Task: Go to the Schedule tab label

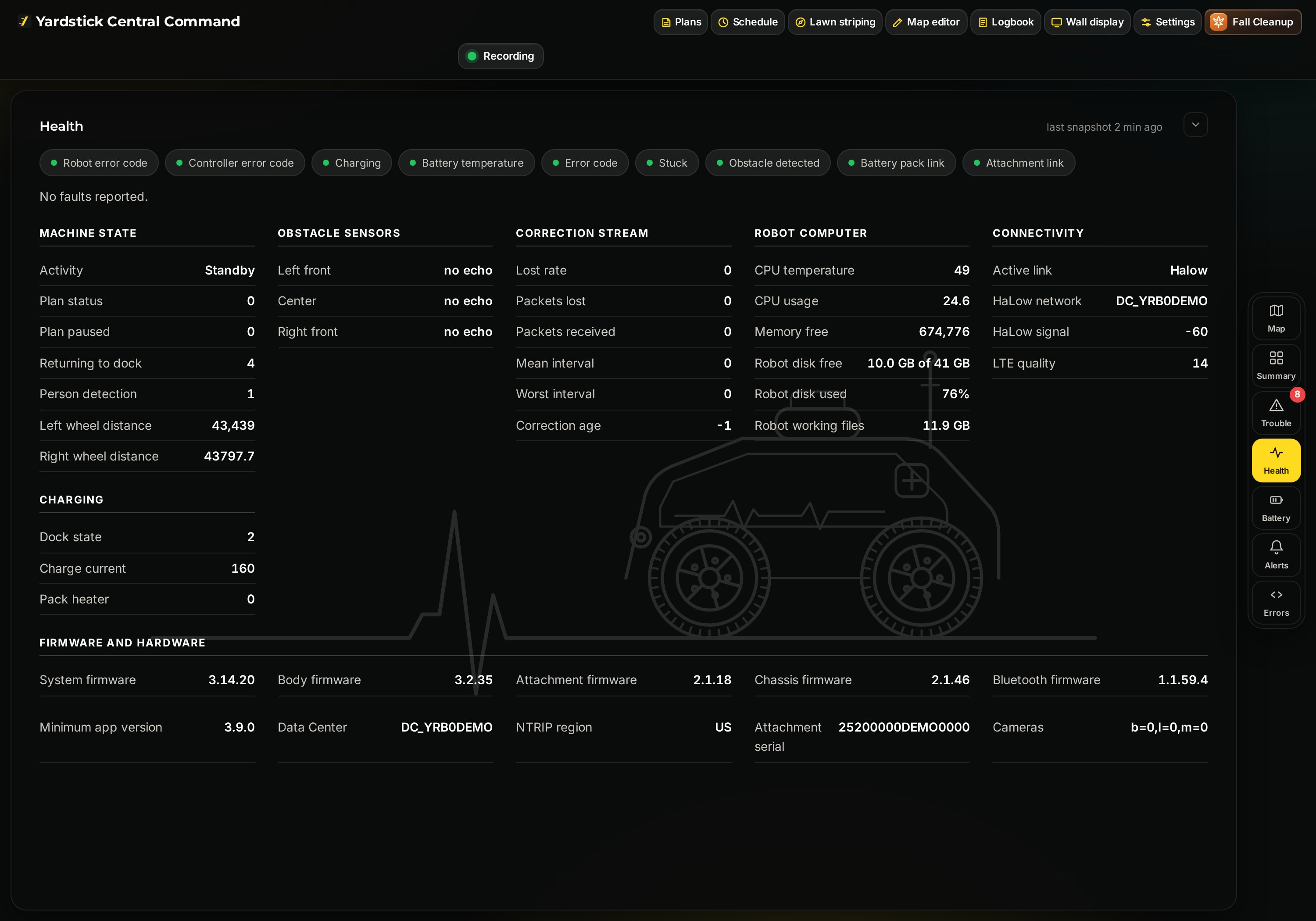Action: coord(755,22)
